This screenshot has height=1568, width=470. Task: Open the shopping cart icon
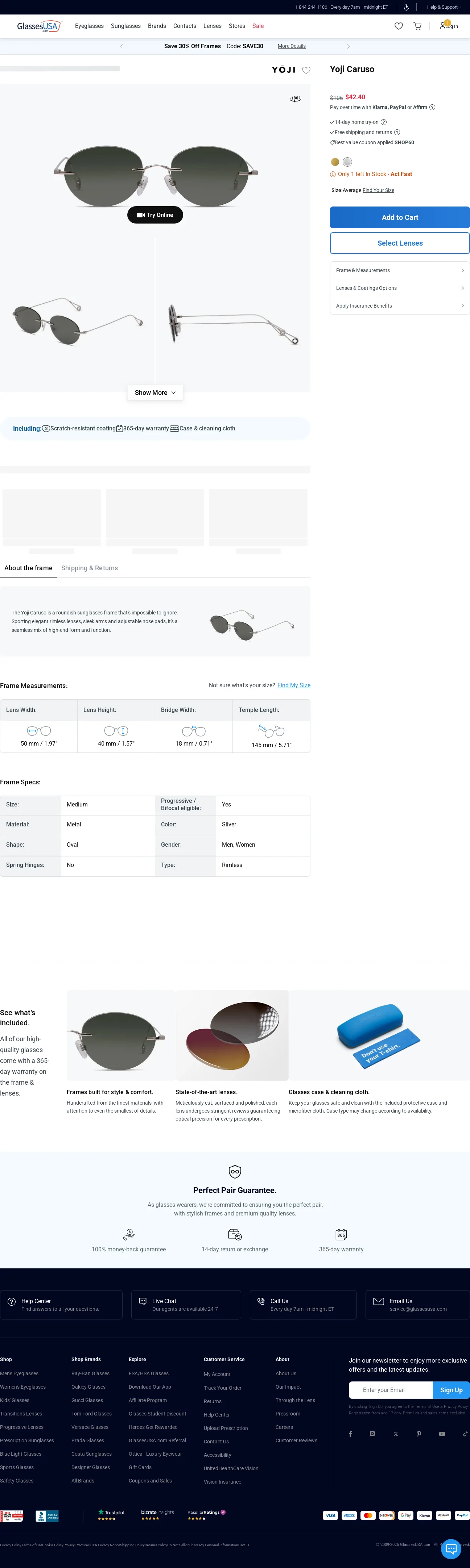(417, 26)
